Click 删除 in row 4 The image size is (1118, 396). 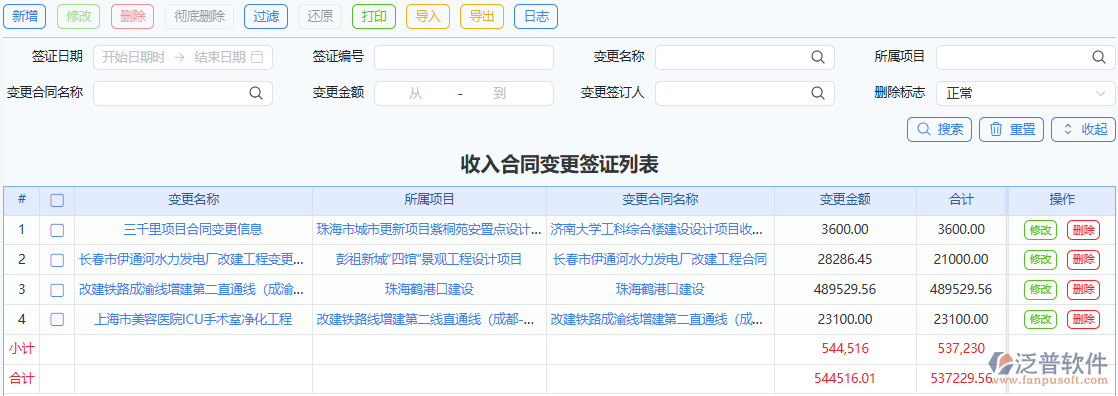[1083, 320]
